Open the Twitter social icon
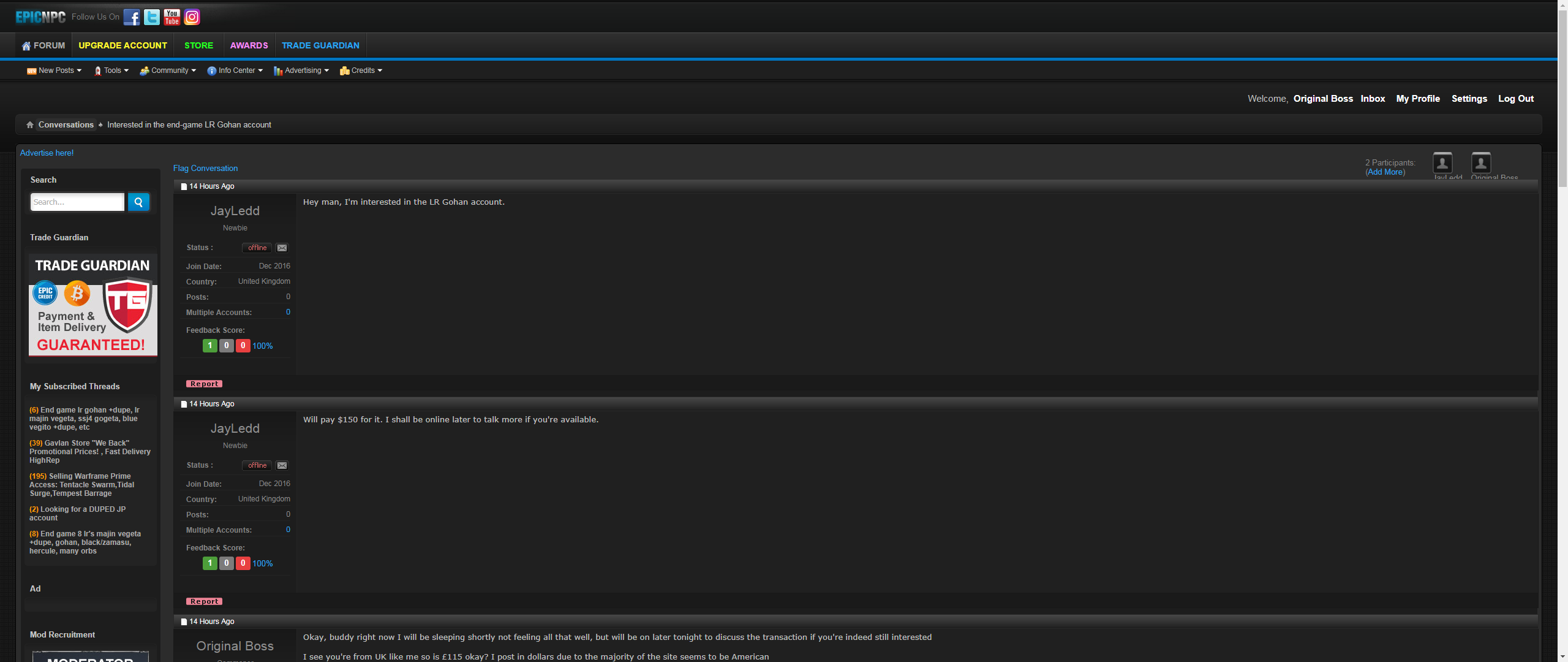This screenshot has width=1568, height=662. [x=152, y=17]
